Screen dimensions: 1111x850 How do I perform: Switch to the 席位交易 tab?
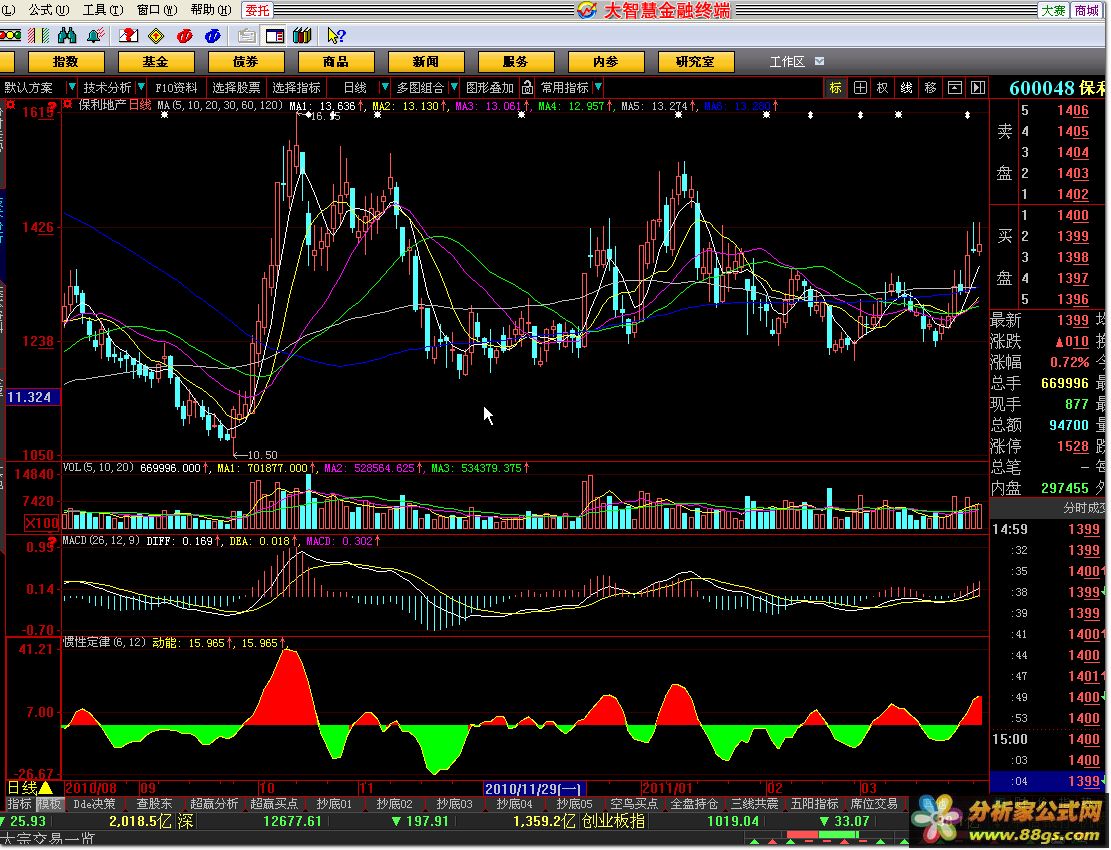[874, 804]
